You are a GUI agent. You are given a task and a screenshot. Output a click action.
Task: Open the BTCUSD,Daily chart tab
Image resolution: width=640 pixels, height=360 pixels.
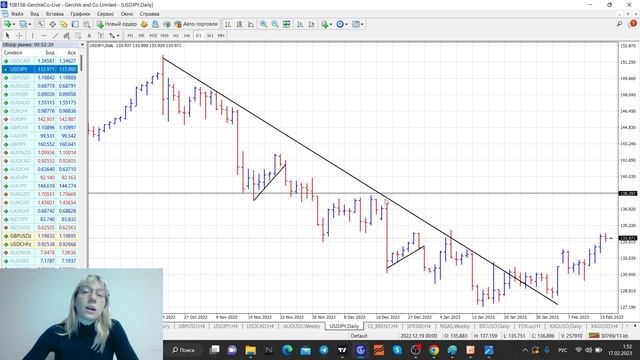(x=494, y=327)
